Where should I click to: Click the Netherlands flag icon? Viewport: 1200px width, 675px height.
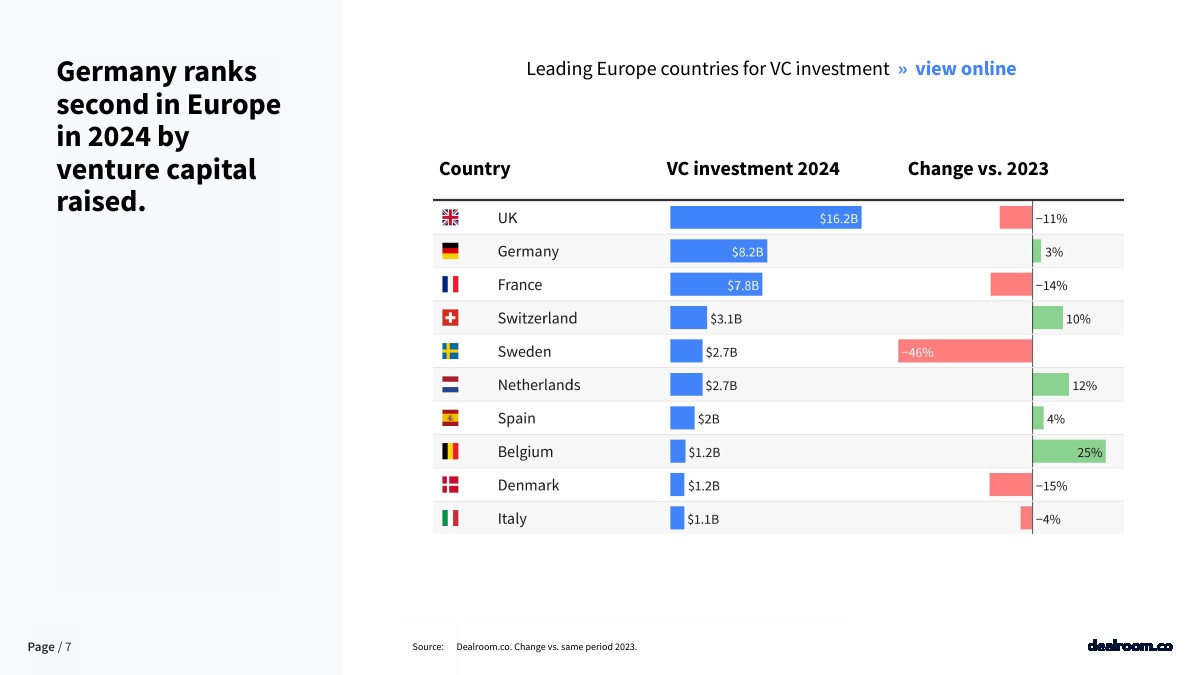[450, 385]
